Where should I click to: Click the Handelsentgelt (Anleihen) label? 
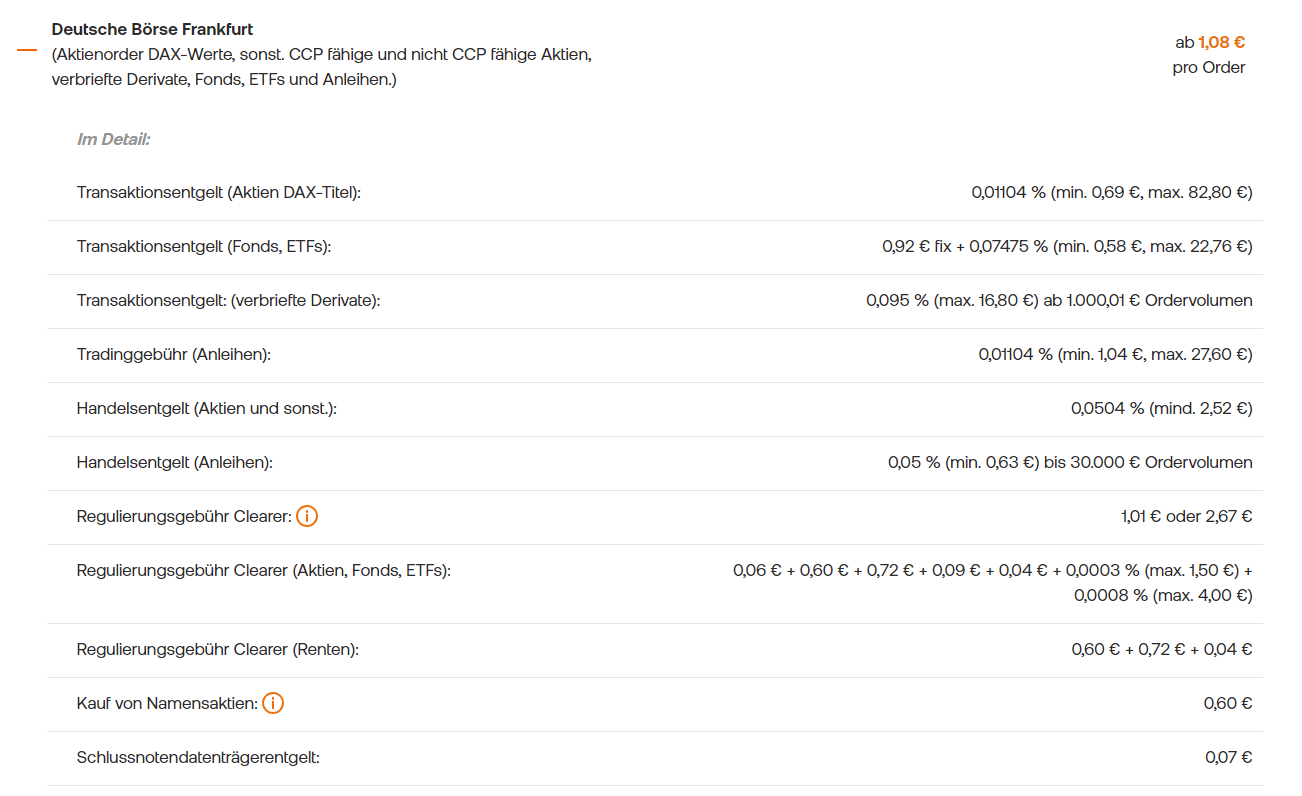pyautogui.click(x=175, y=462)
